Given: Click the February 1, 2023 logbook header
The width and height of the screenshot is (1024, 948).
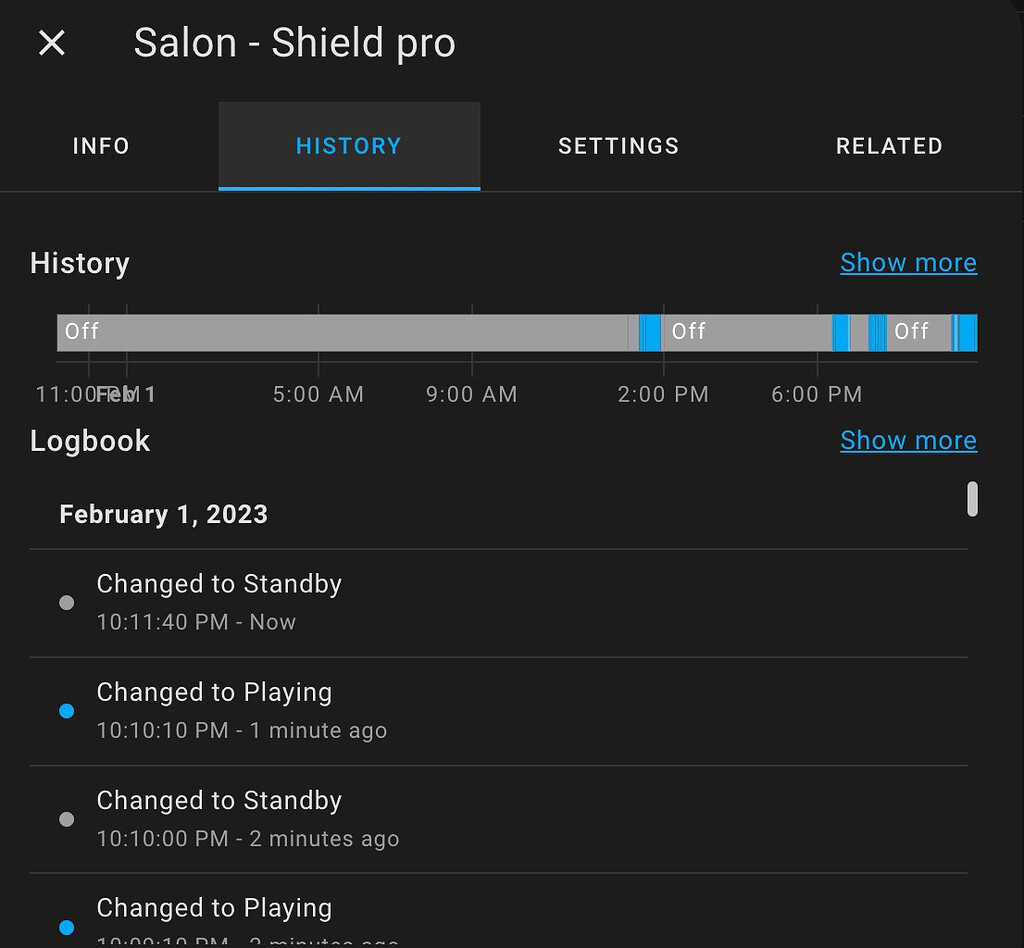Looking at the screenshot, I should (163, 513).
